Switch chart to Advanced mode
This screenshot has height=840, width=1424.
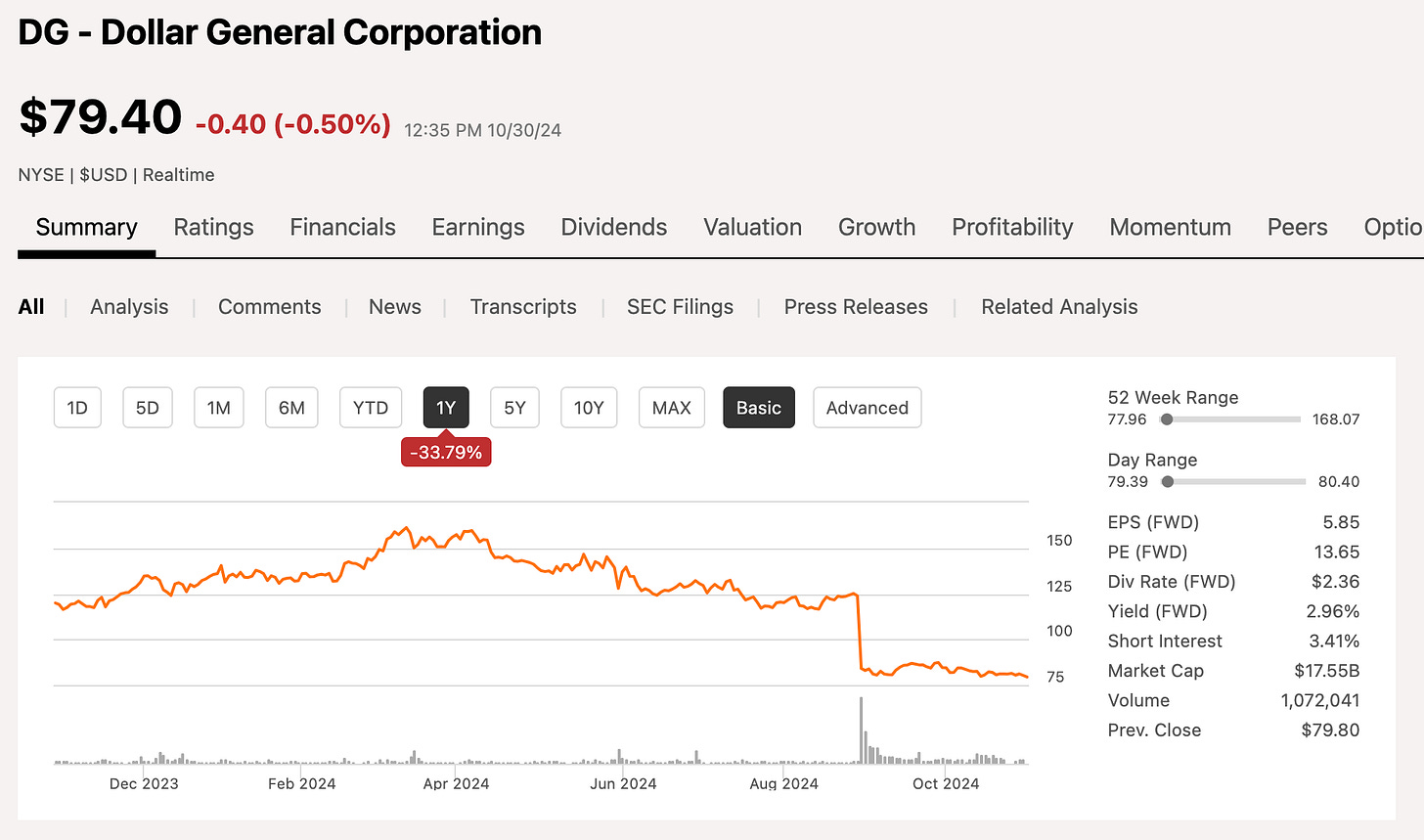[x=868, y=408]
